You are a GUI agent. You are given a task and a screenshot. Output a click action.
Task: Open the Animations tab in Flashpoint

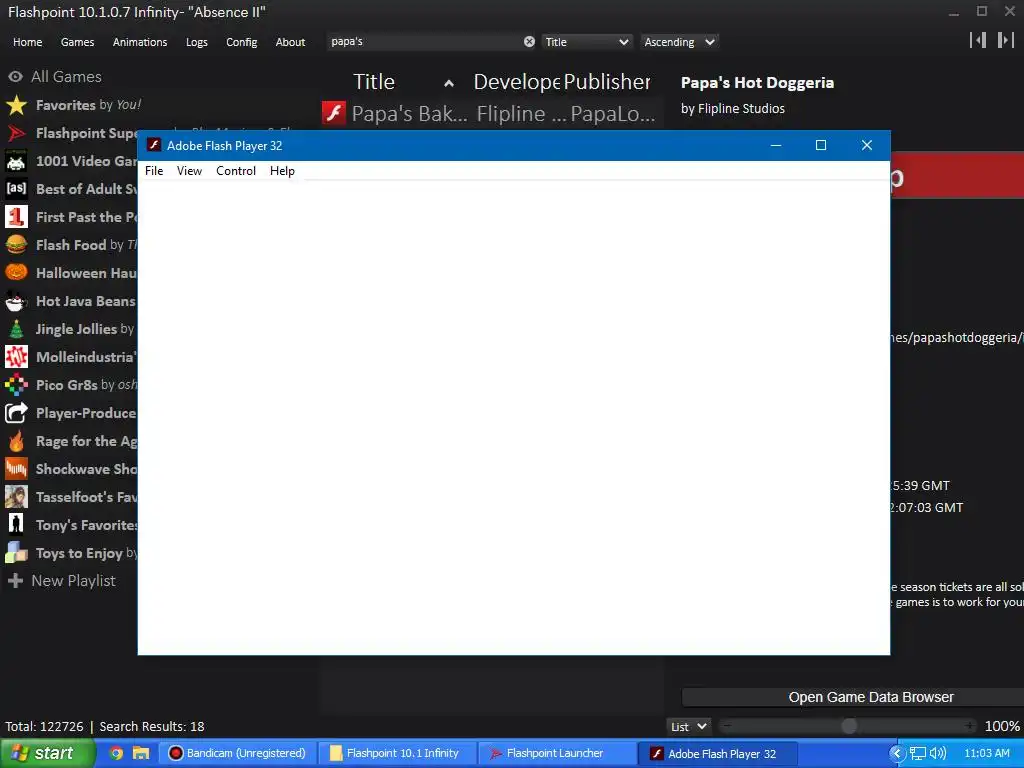click(x=140, y=42)
